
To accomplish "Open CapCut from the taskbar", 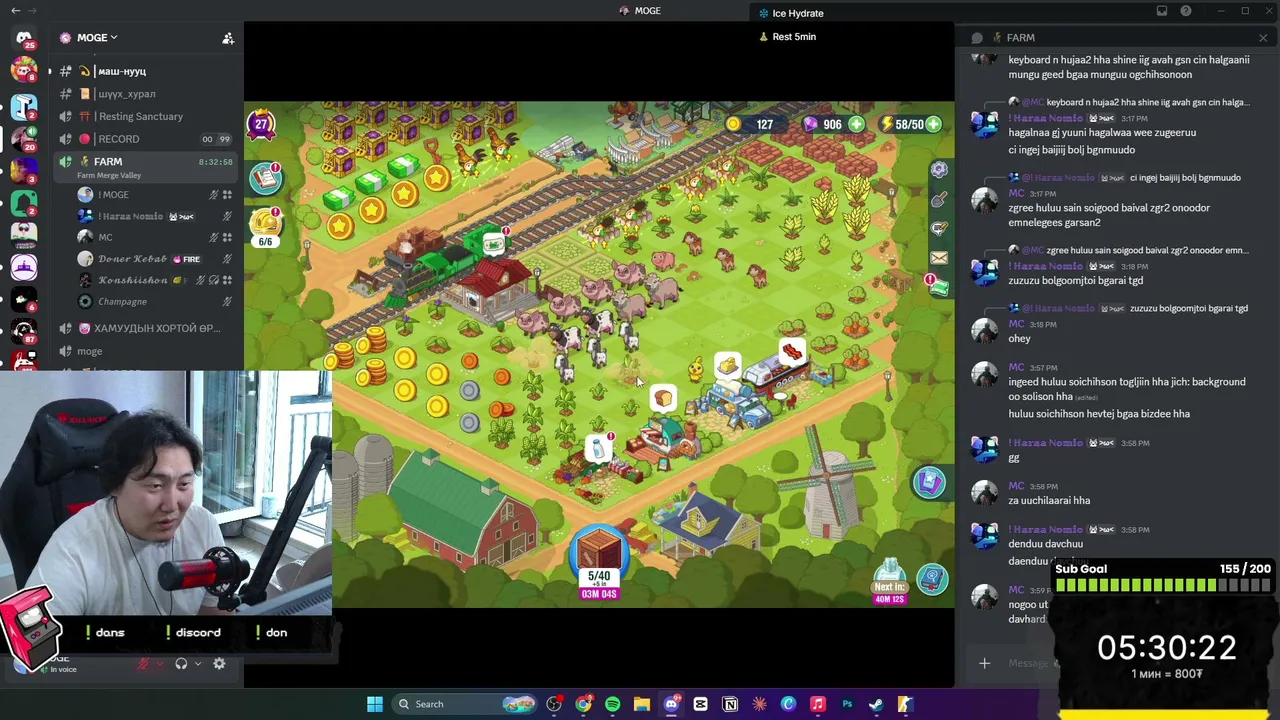I will click(700, 704).
